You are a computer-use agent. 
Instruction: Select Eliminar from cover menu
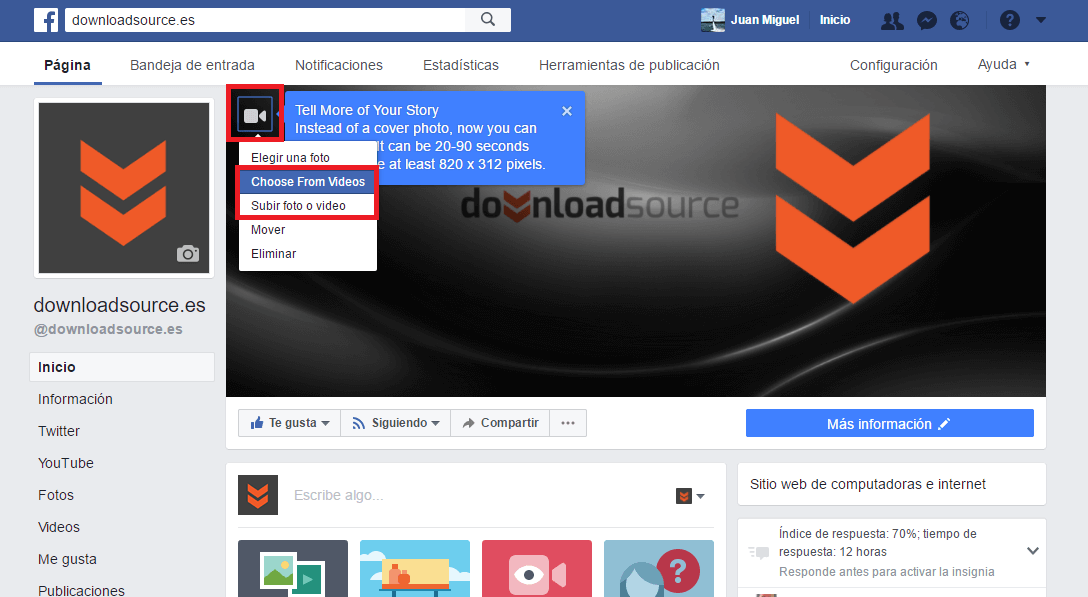(x=308, y=254)
